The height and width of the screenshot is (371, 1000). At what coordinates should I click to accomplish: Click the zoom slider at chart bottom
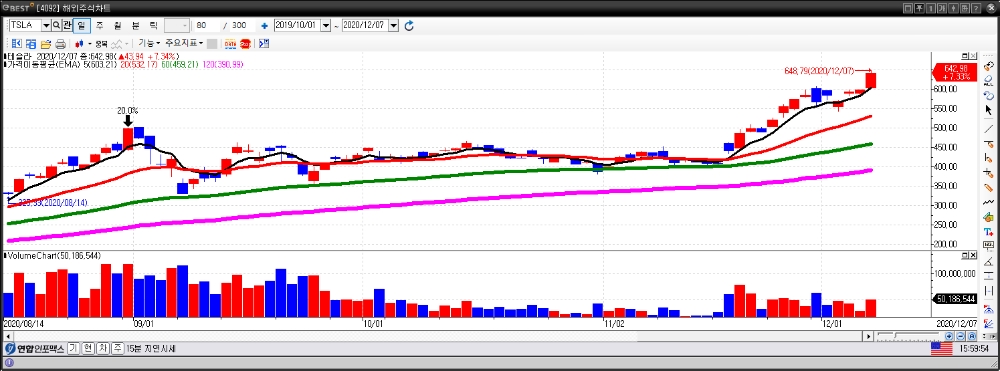pos(909,335)
